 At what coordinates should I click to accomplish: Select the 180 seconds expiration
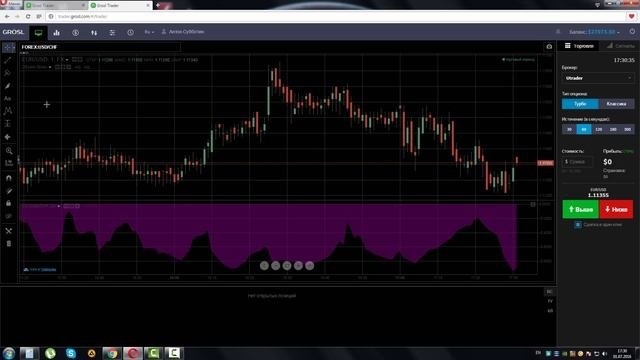pyautogui.click(x=613, y=129)
